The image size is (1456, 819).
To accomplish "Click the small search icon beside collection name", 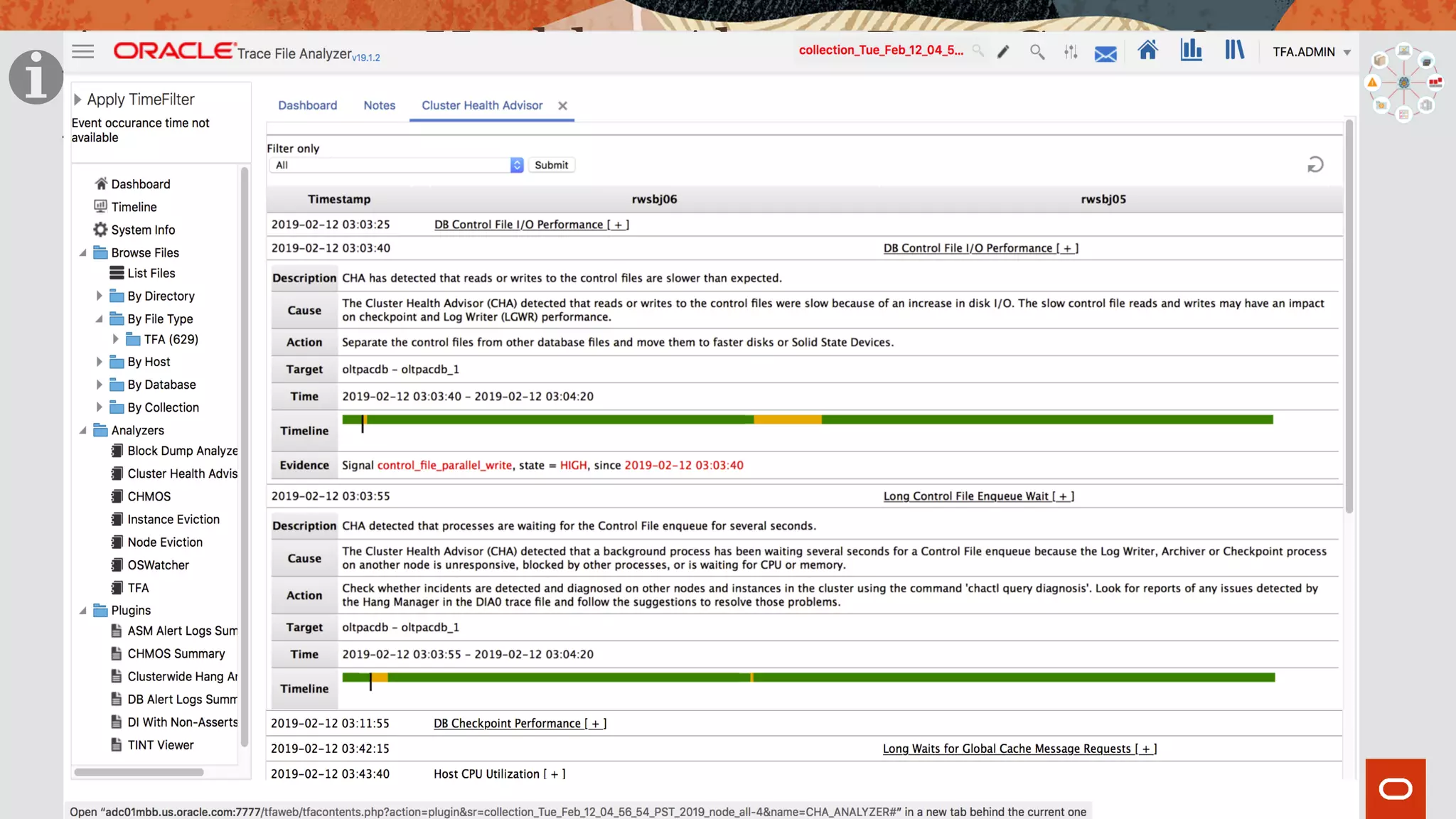I will [x=978, y=50].
